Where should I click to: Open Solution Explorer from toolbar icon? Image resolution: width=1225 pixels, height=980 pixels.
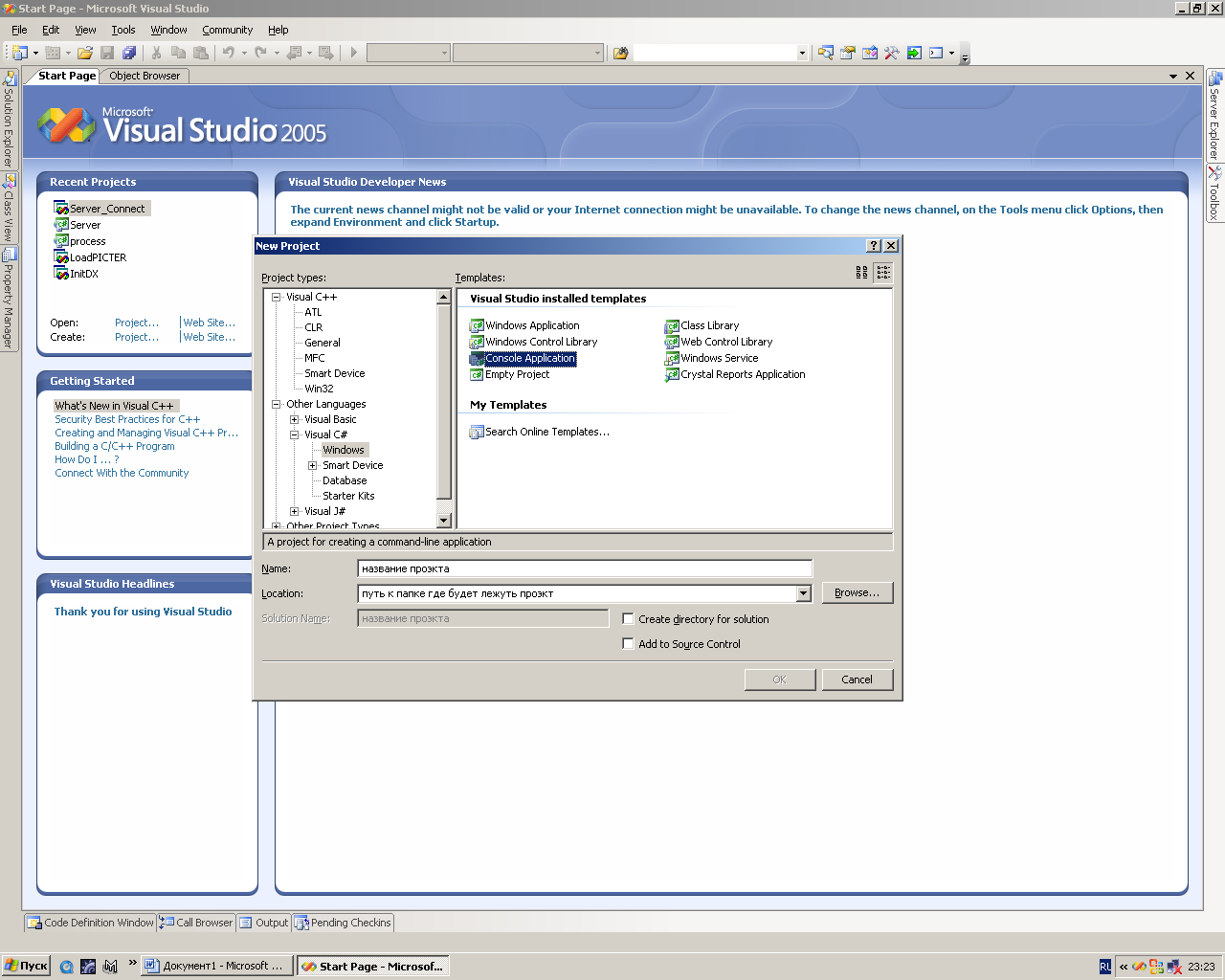pos(826,53)
